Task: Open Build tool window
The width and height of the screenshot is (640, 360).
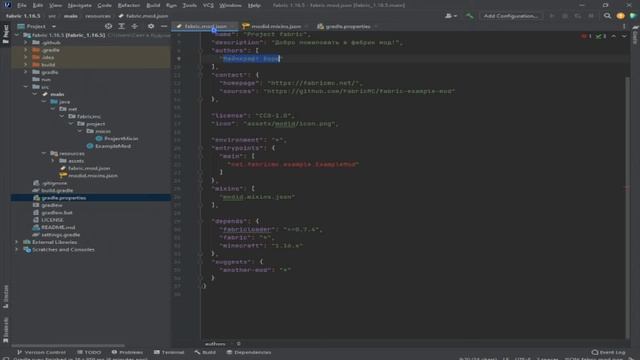Action: pyautogui.click(x=205, y=352)
